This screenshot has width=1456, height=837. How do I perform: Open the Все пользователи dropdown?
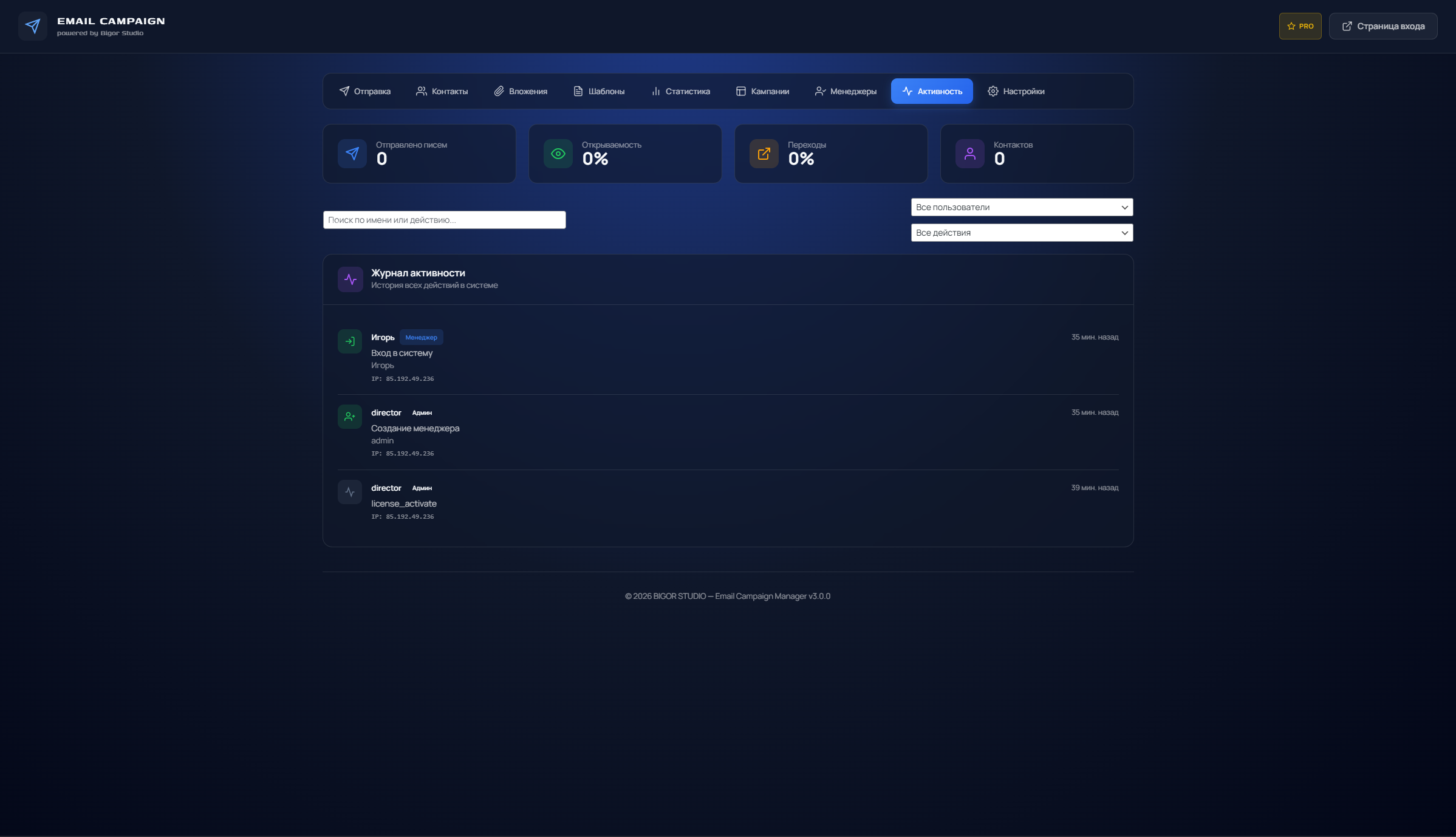(x=1021, y=207)
